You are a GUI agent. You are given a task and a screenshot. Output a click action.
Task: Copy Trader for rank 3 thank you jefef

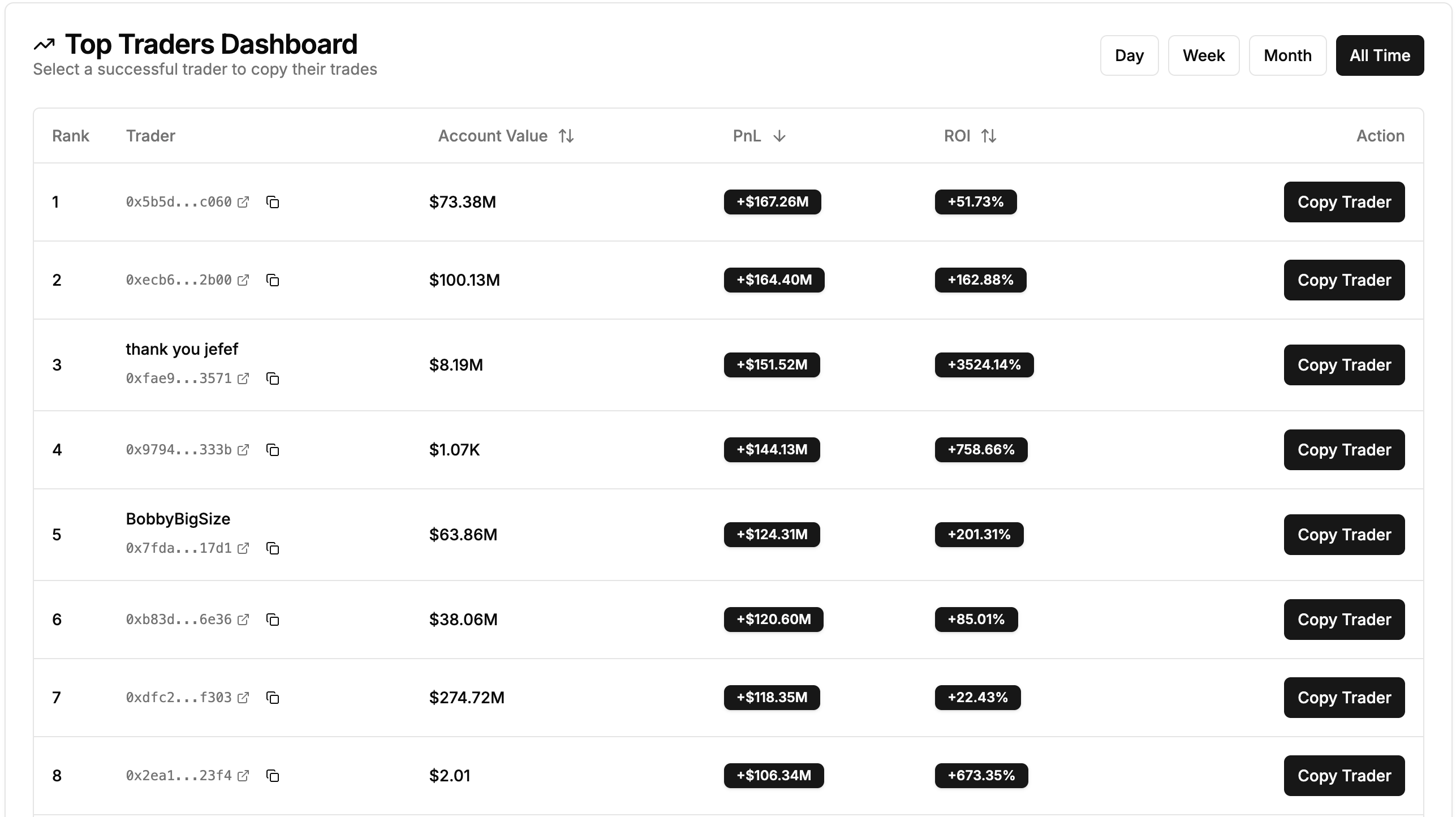[x=1344, y=365]
